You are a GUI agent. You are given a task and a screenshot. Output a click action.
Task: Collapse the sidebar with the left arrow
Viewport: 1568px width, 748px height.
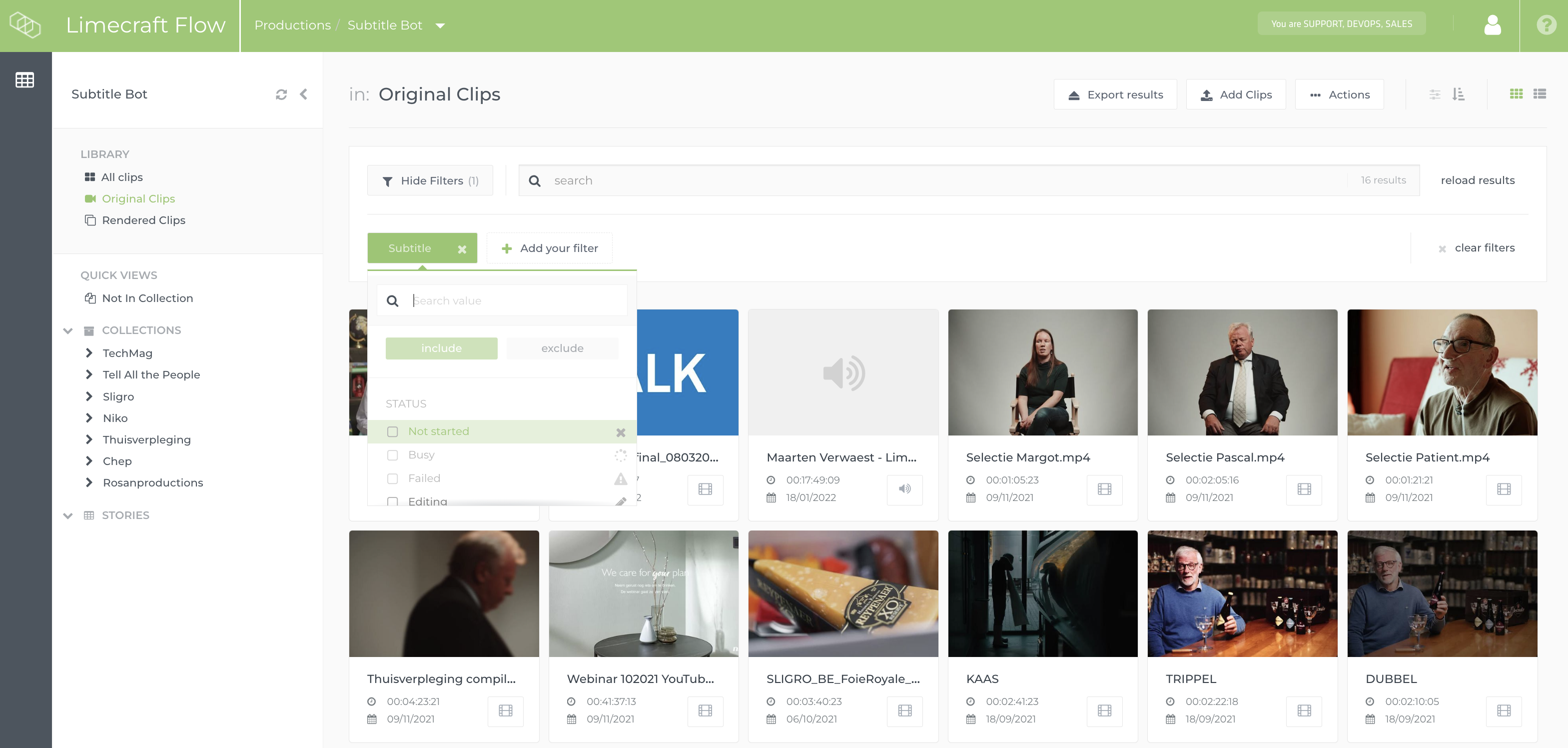coord(303,94)
